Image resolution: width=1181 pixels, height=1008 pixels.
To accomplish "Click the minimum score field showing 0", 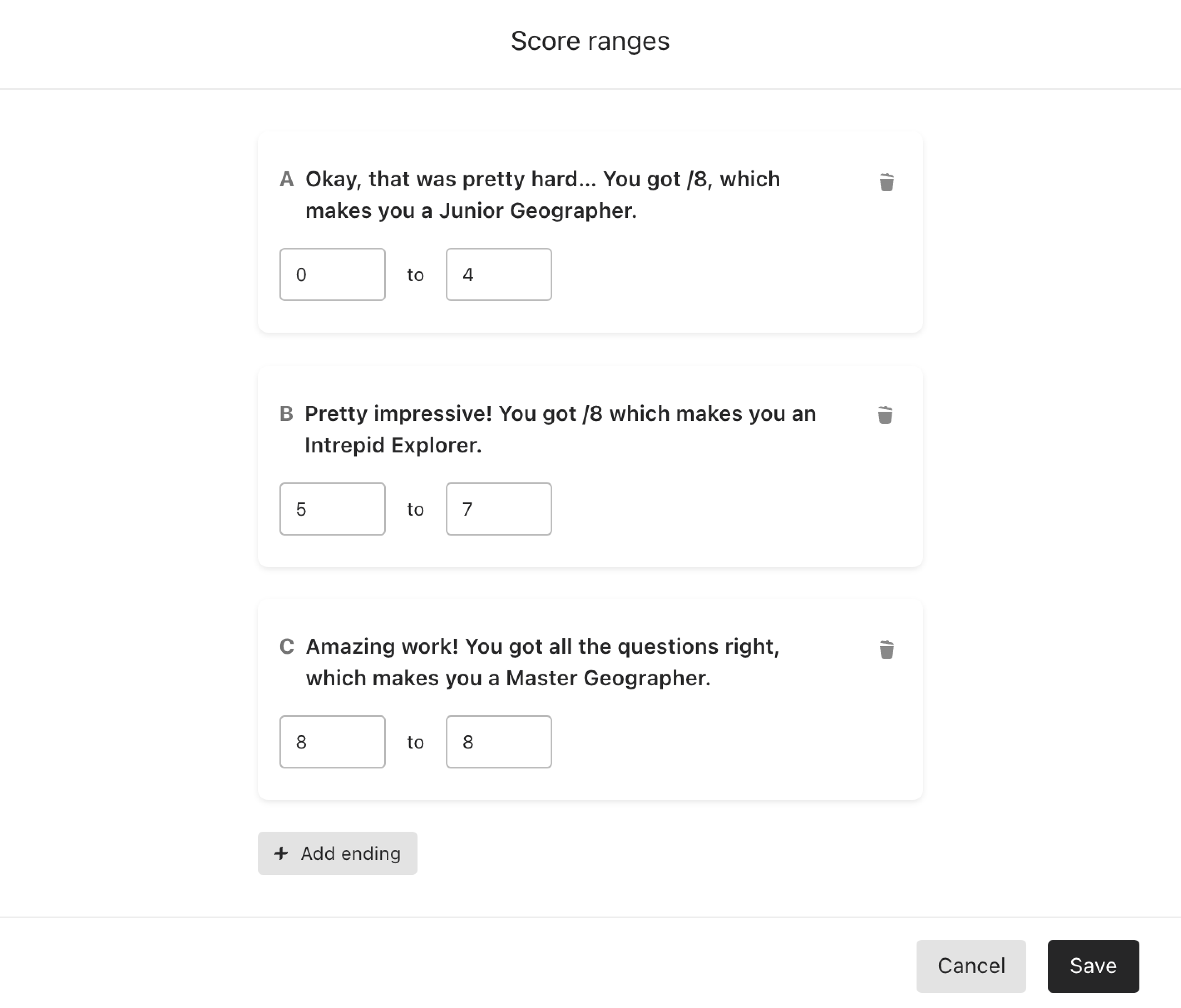I will click(x=332, y=274).
